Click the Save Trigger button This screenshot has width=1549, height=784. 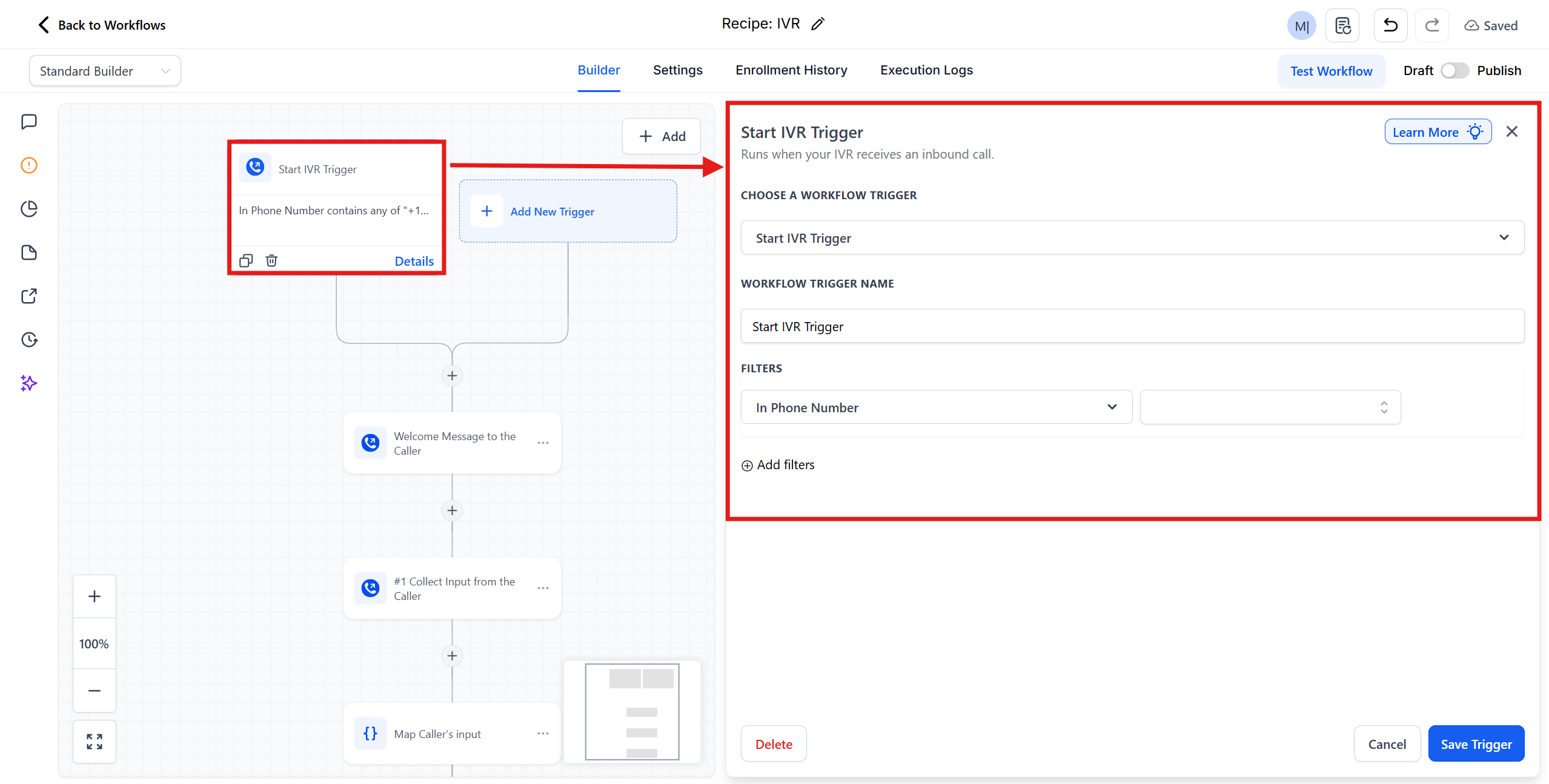pyautogui.click(x=1476, y=744)
